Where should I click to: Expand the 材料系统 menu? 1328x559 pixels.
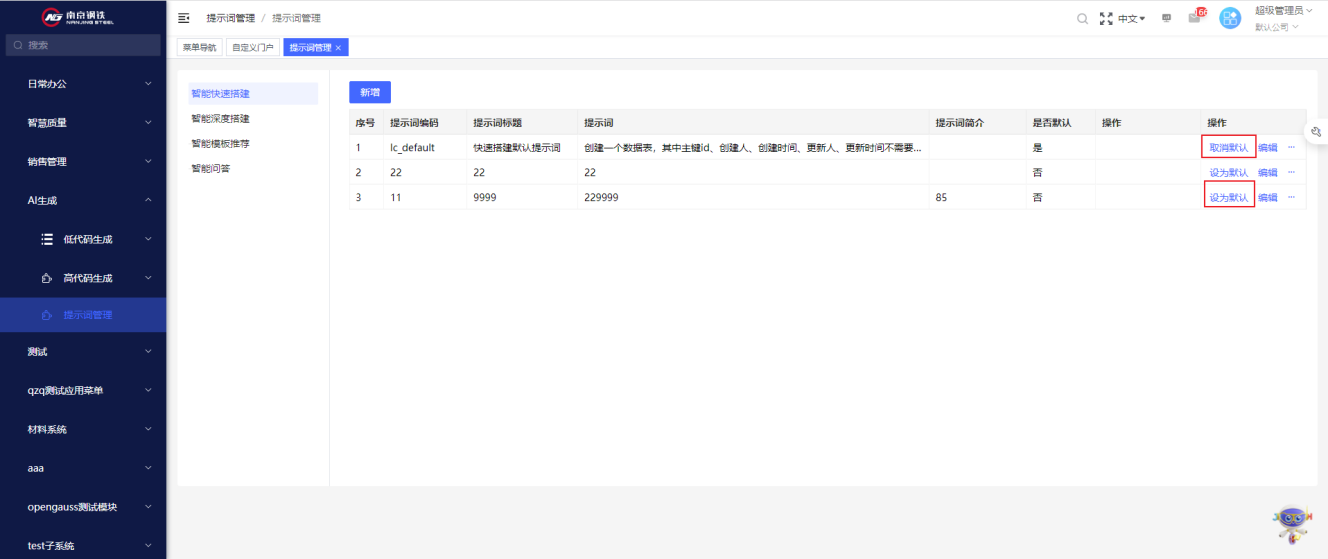tap(83, 429)
